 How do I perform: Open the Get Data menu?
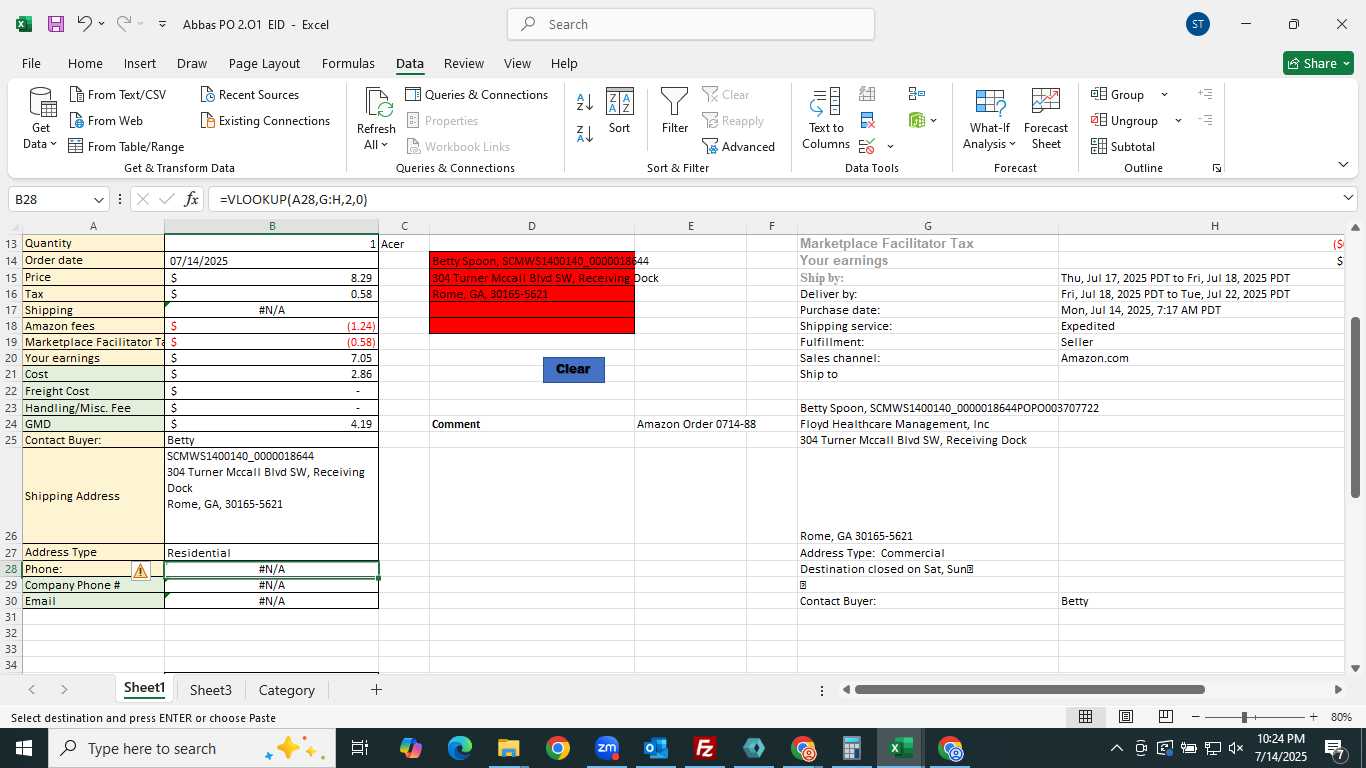(x=41, y=119)
